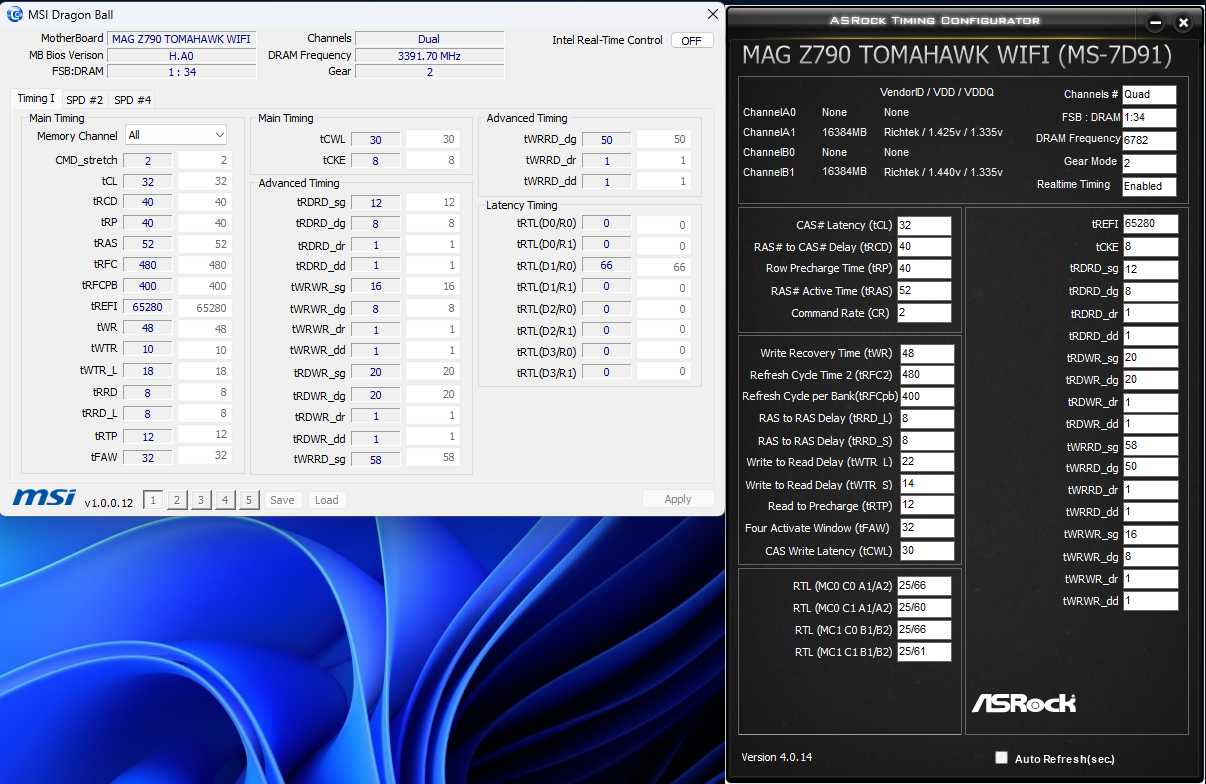
Task: Click the Write Recovery Time (tWR) field
Action: tap(927, 354)
